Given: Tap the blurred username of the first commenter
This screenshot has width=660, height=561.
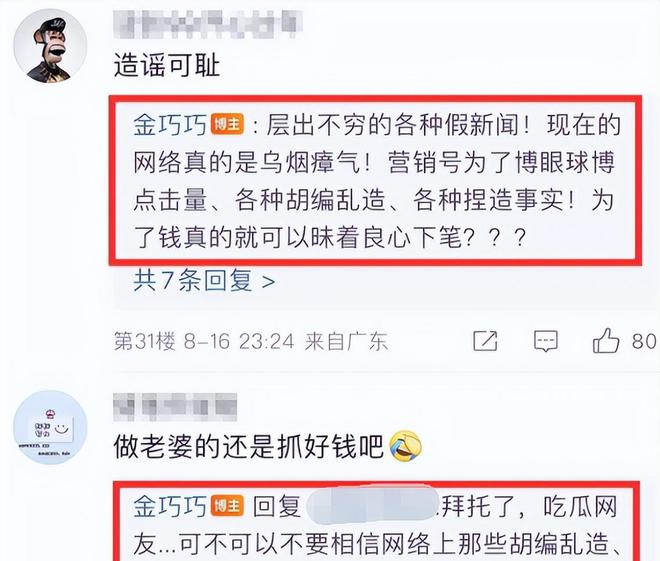Looking at the screenshot, I should (208, 25).
